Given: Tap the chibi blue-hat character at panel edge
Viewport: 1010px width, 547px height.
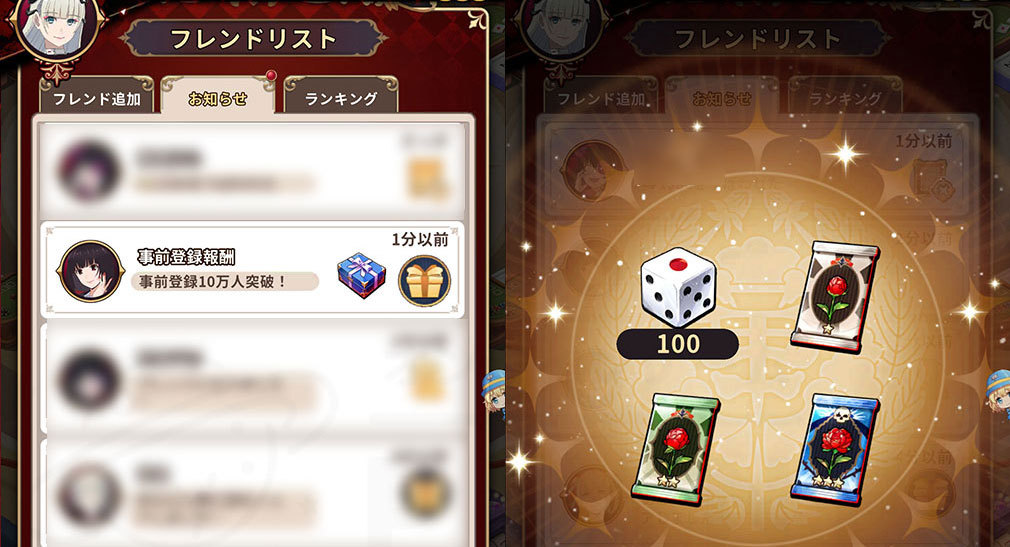Looking at the screenshot, I should pyautogui.click(x=493, y=392).
